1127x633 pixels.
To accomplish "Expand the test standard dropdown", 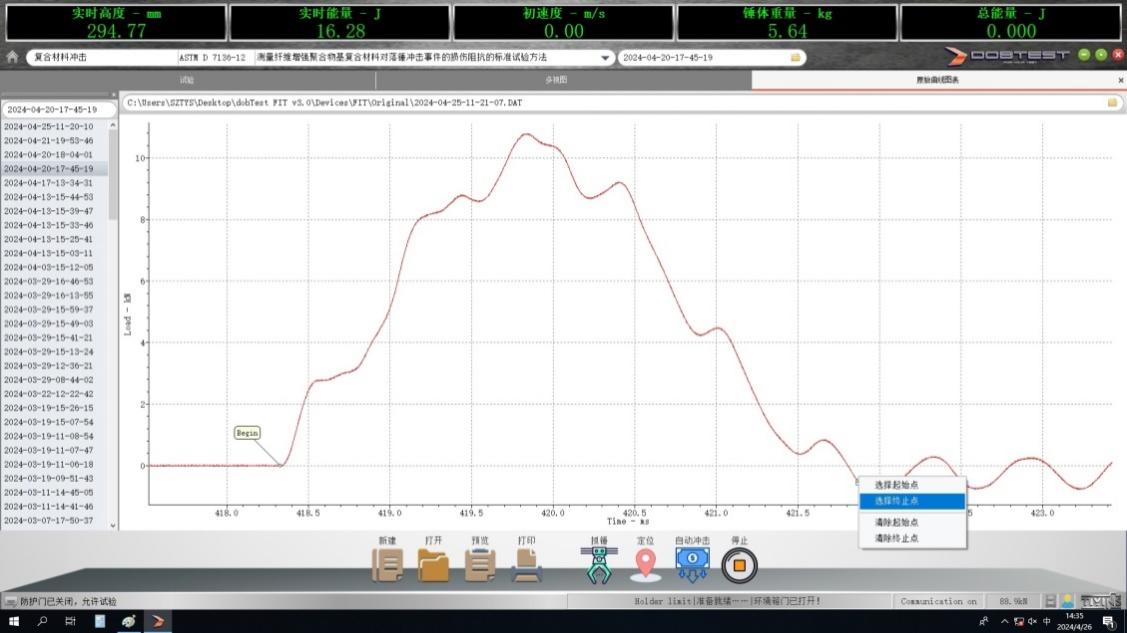I will click(604, 57).
